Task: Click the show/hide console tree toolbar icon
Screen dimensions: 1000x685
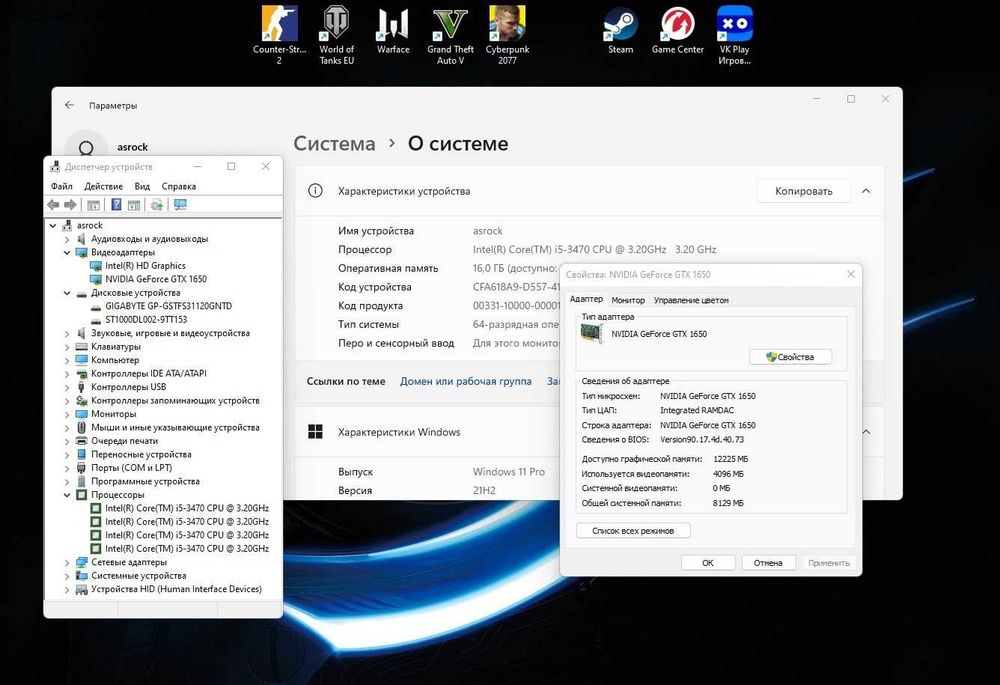Action: tap(93, 205)
